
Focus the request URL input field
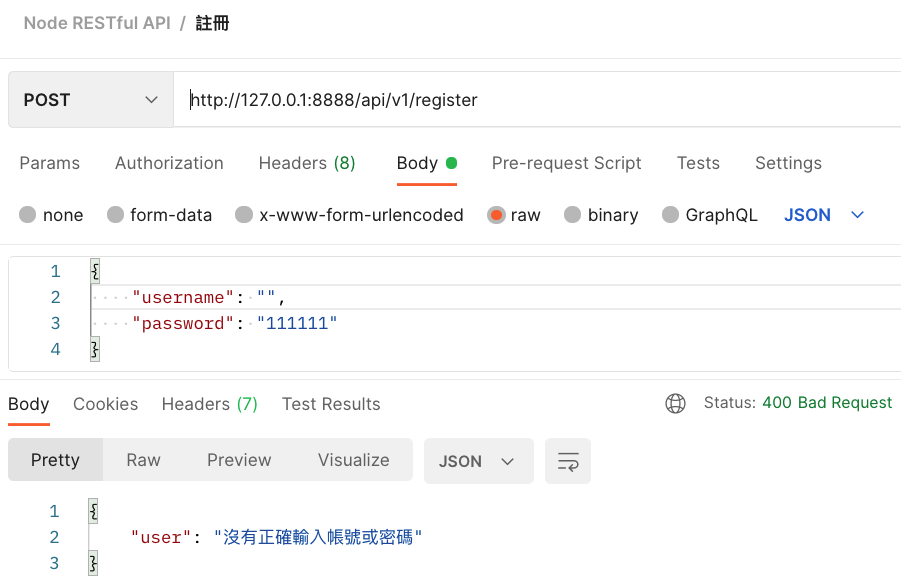click(x=537, y=100)
